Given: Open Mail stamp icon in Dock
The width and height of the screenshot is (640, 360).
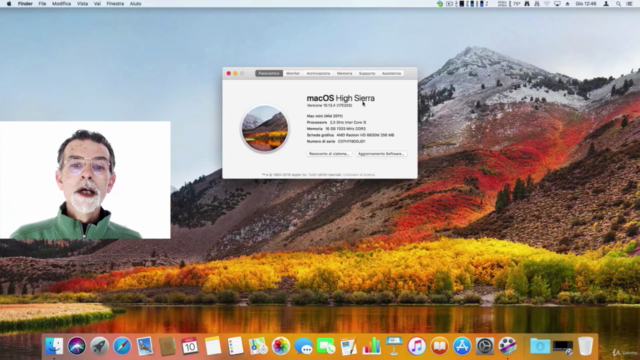Looking at the screenshot, I should tap(144, 347).
